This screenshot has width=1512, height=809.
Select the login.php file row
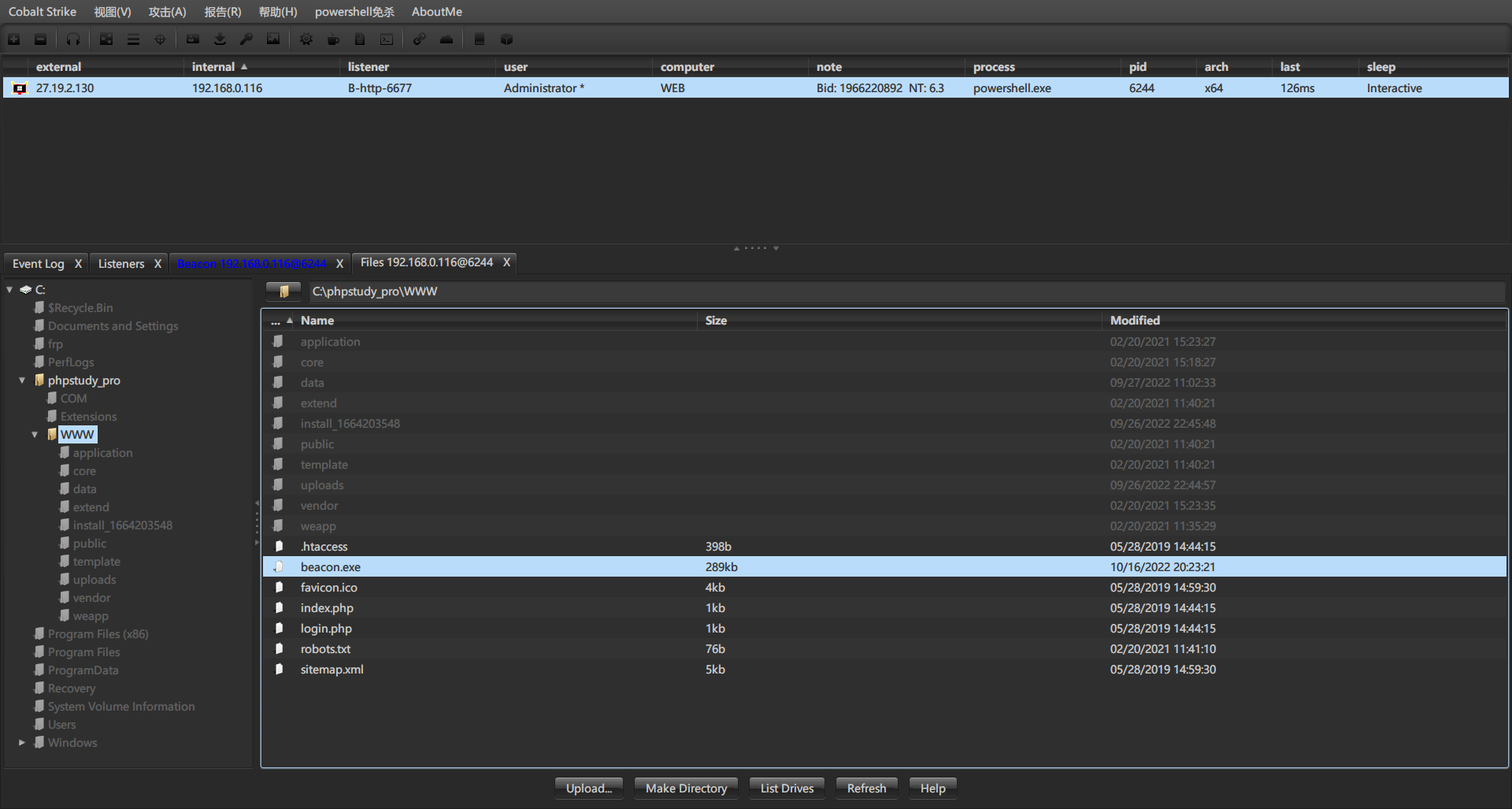point(884,629)
